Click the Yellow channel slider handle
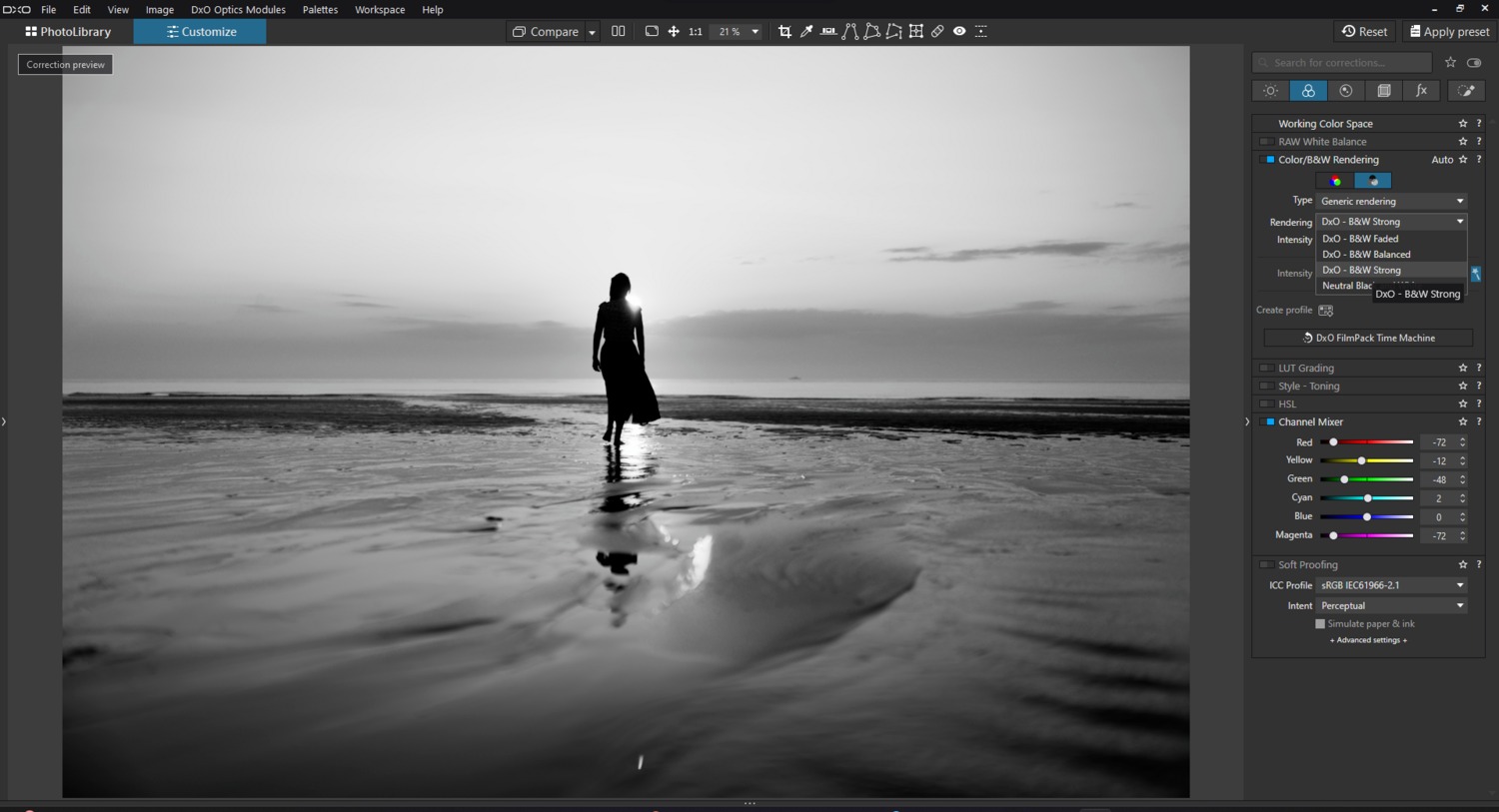Image resolution: width=1499 pixels, height=812 pixels. click(x=1361, y=460)
